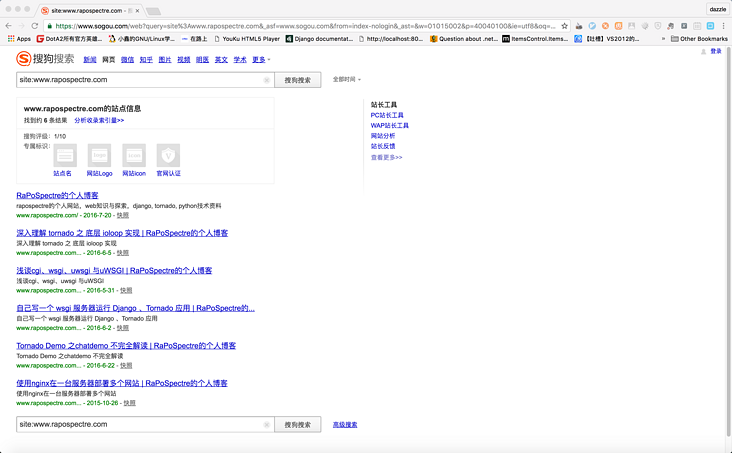This screenshot has height=453, width=732.
Task: Bookmark this page with star icon
Action: coord(565,25)
